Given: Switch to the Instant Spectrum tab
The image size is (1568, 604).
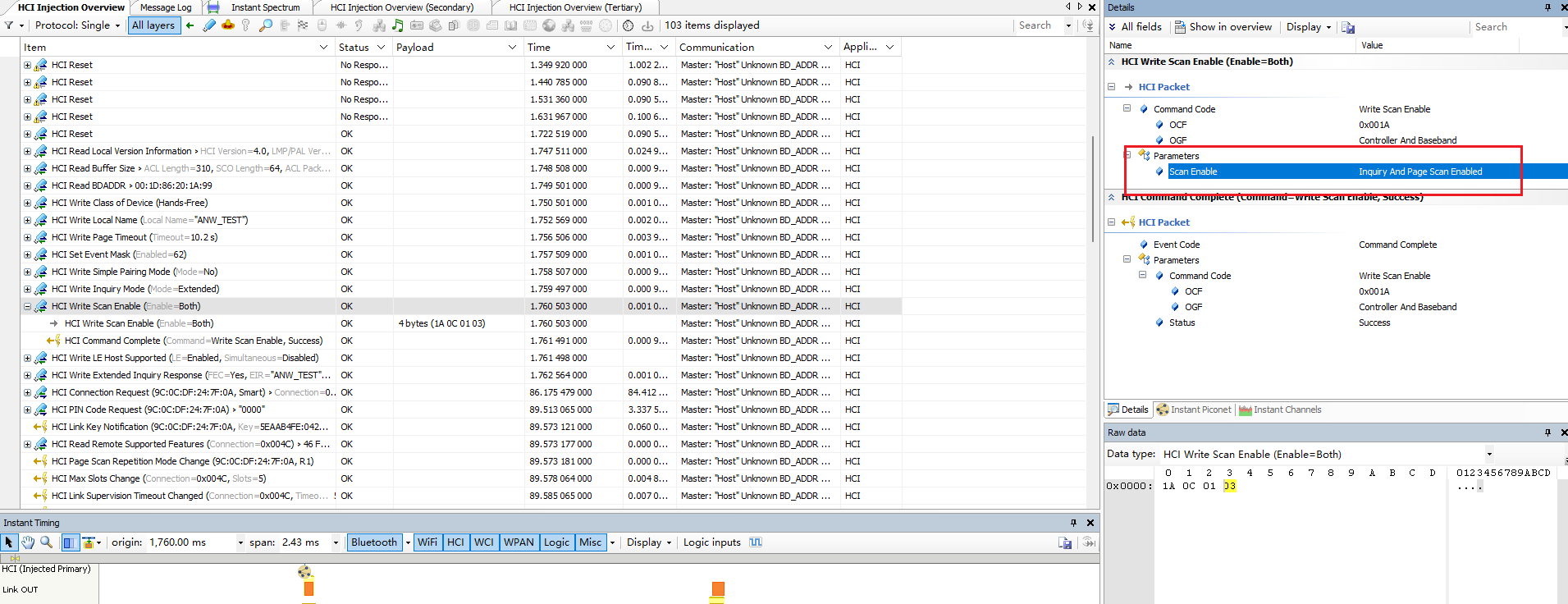Looking at the screenshot, I should (x=265, y=7).
